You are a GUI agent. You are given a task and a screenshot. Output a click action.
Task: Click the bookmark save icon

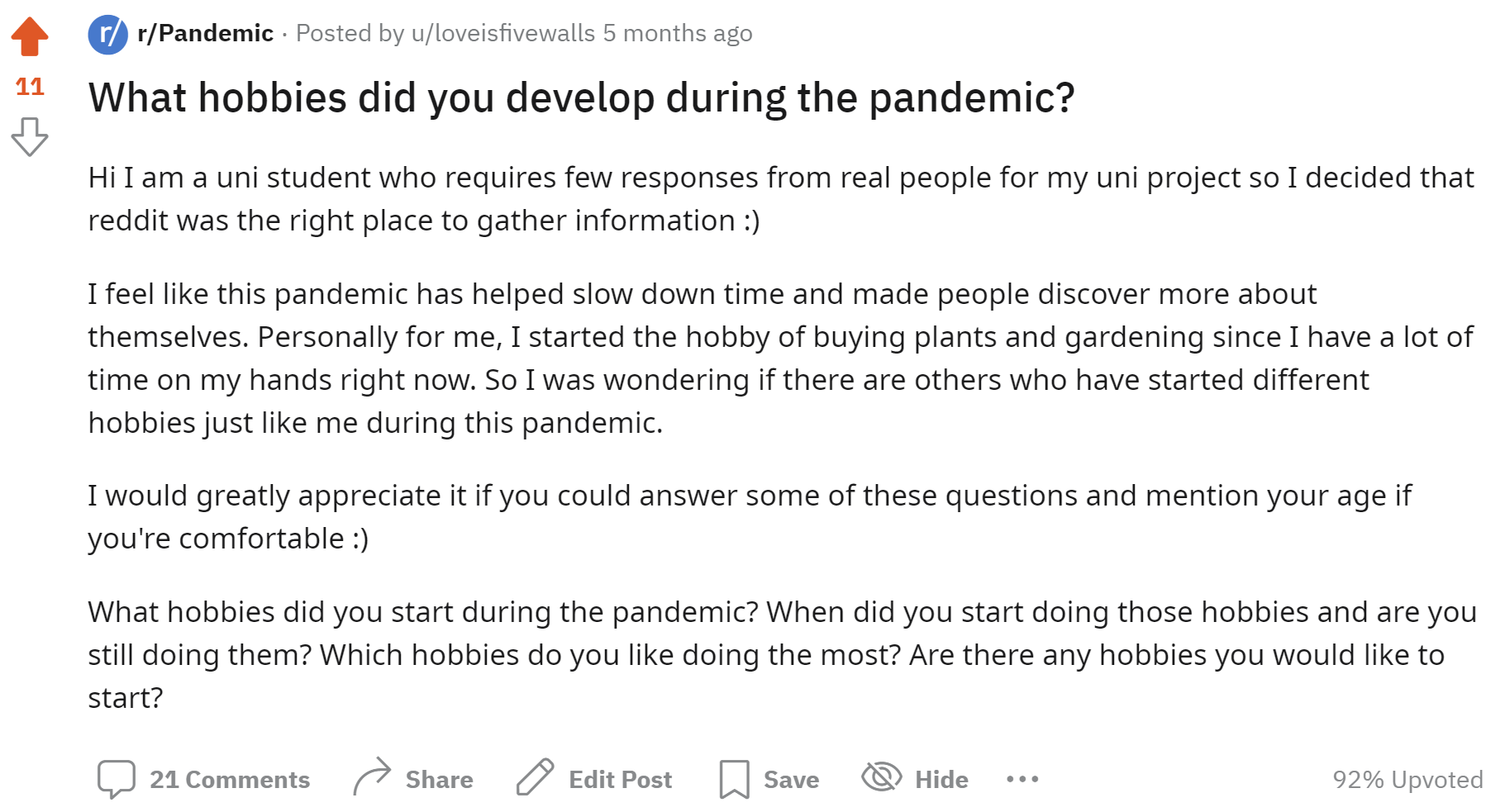tap(734, 779)
